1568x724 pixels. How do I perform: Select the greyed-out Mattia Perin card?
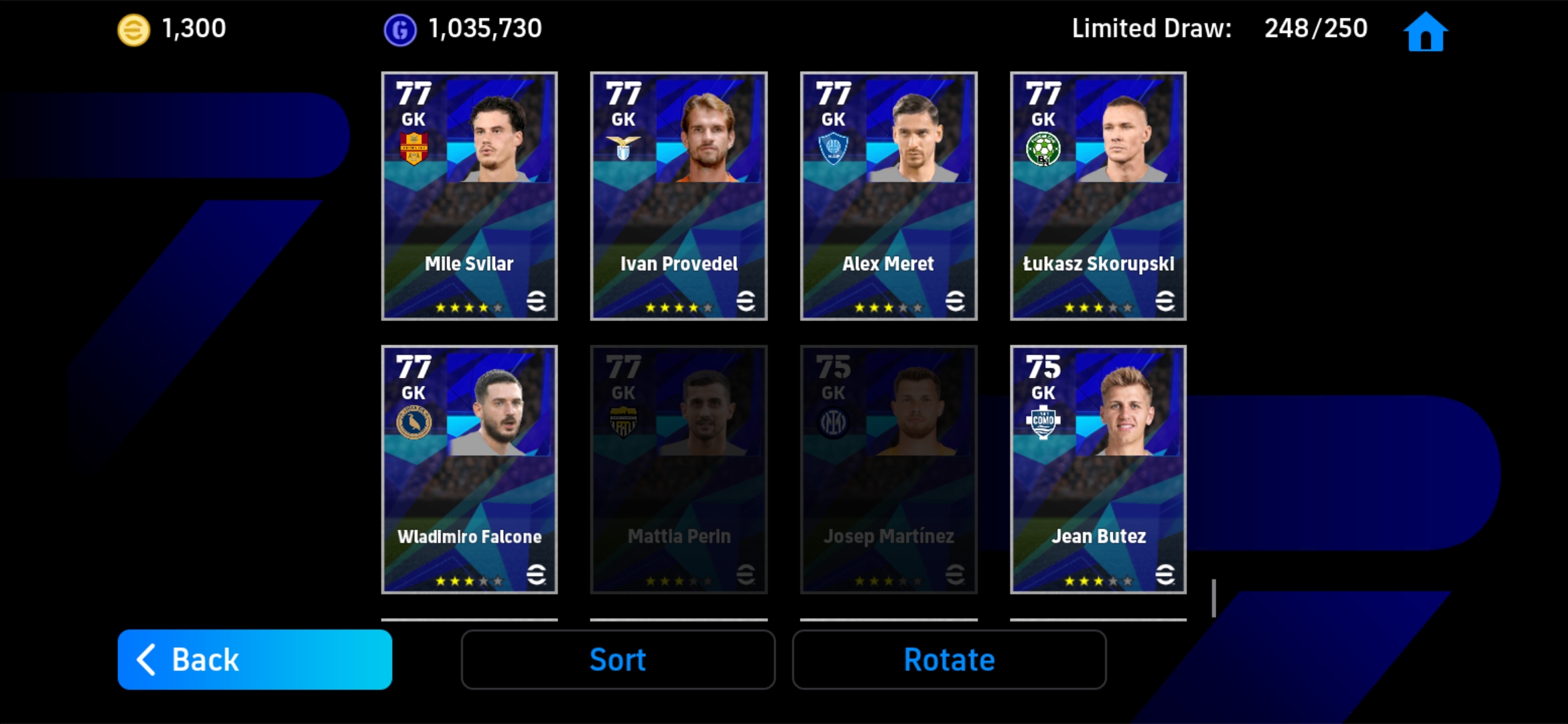point(679,469)
